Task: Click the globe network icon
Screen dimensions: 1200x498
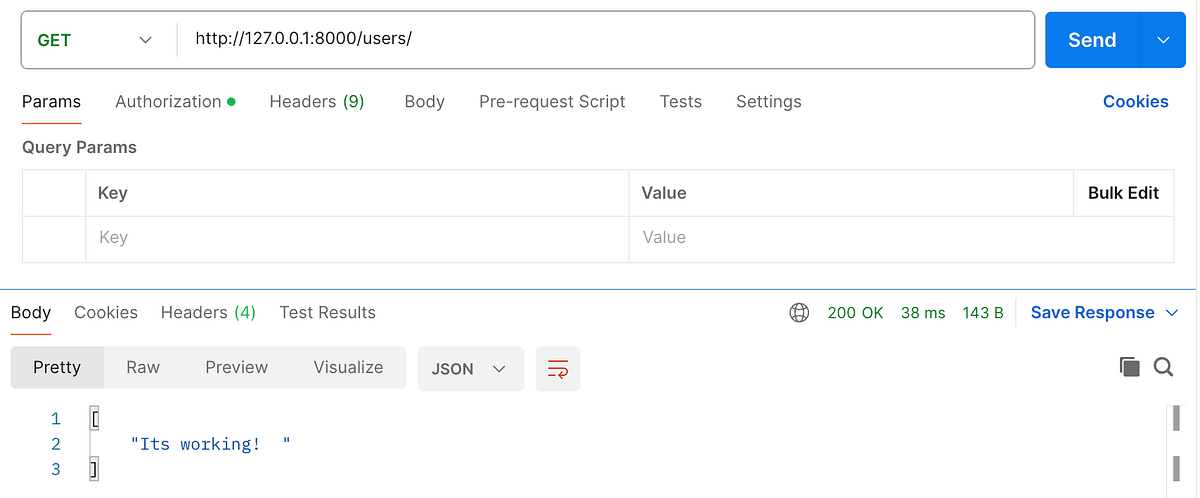Action: (799, 313)
